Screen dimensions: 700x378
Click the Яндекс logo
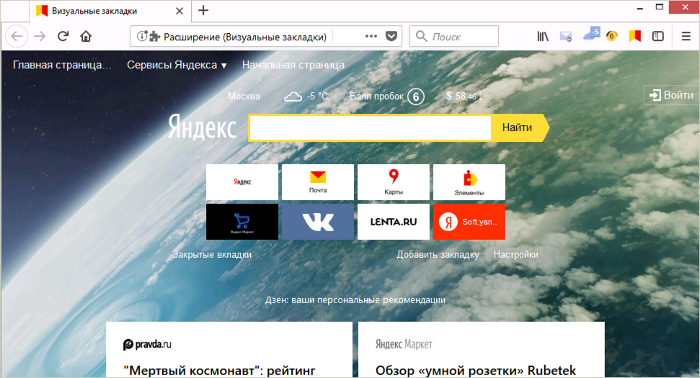(x=202, y=127)
